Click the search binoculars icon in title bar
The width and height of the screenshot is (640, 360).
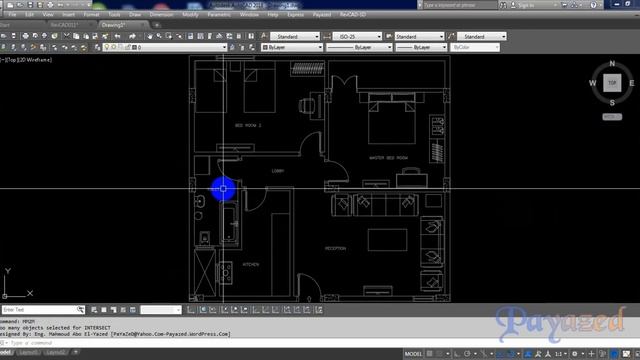pyautogui.click(x=503, y=5)
